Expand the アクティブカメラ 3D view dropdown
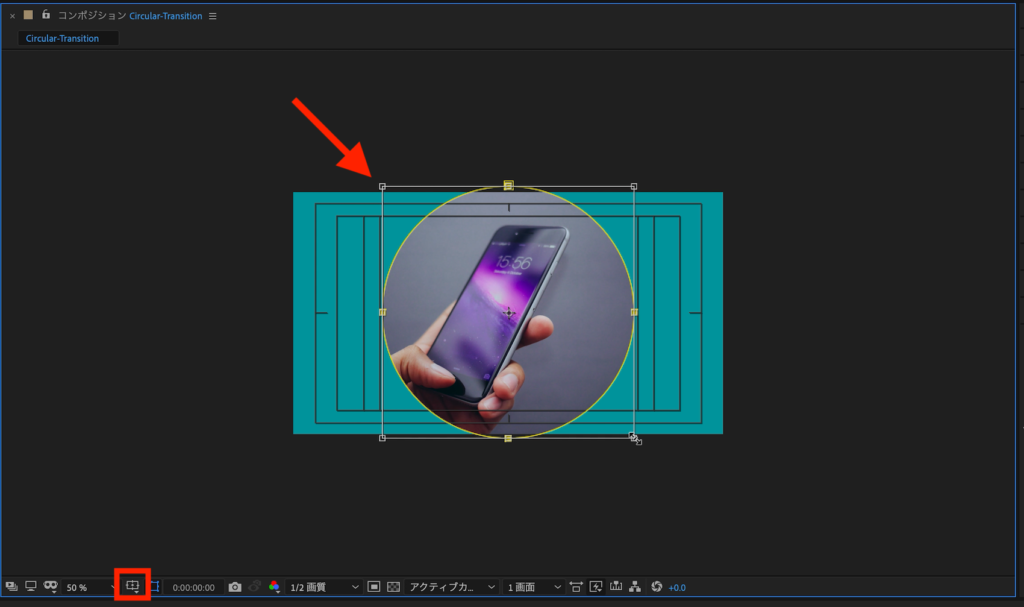The width and height of the screenshot is (1024, 607). (x=452, y=587)
